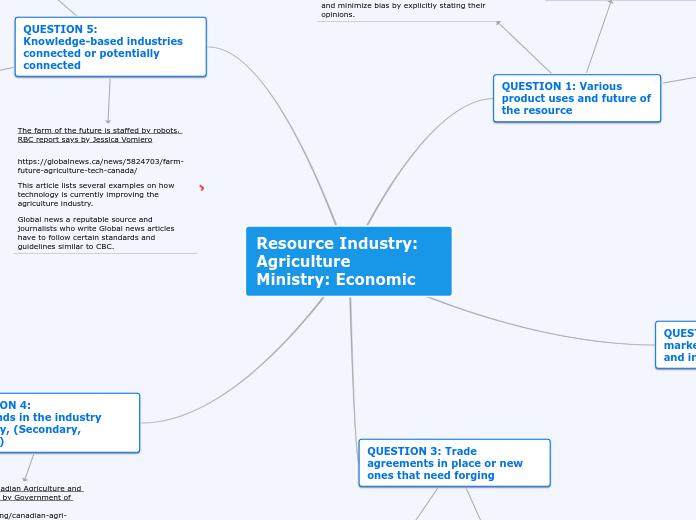
Task: Open the 'farm of the future' article title link
Action: point(99,135)
